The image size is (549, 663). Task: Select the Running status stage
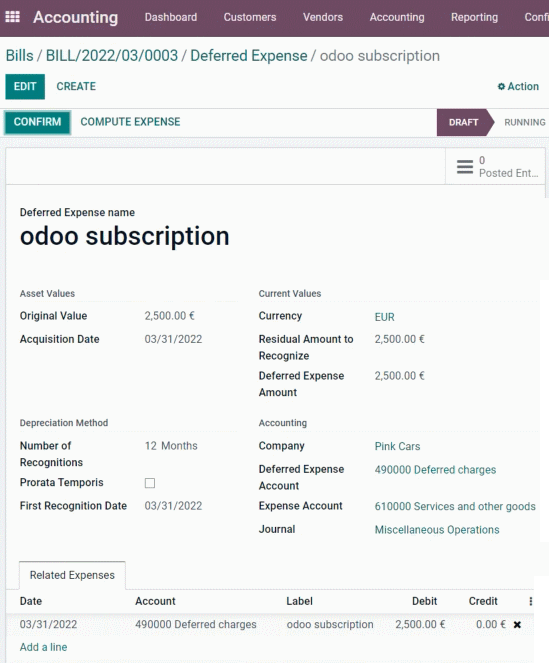pos(524,123)
